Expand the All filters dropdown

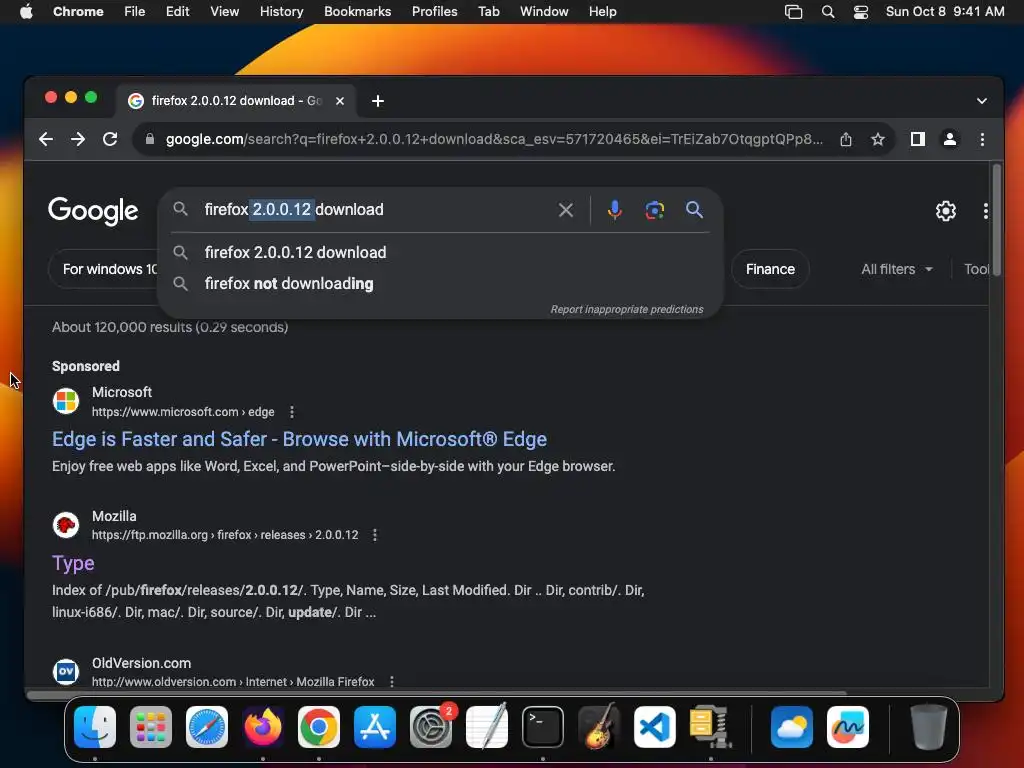(896, 269)
